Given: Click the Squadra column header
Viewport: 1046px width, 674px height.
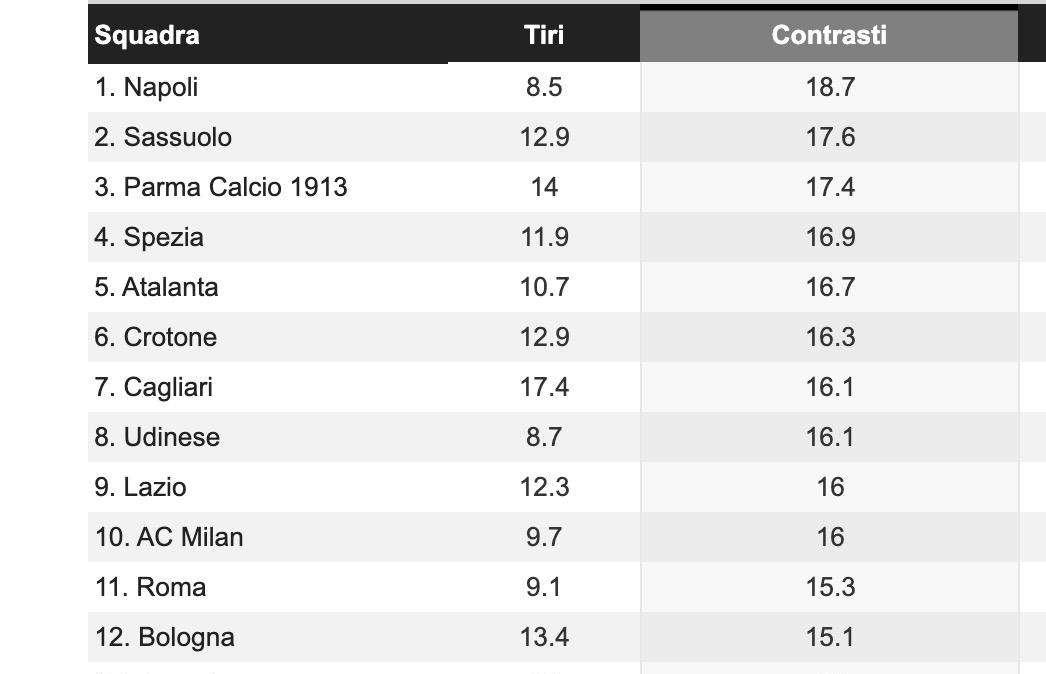Looking at the screenshot, I should tap(147, 35).
